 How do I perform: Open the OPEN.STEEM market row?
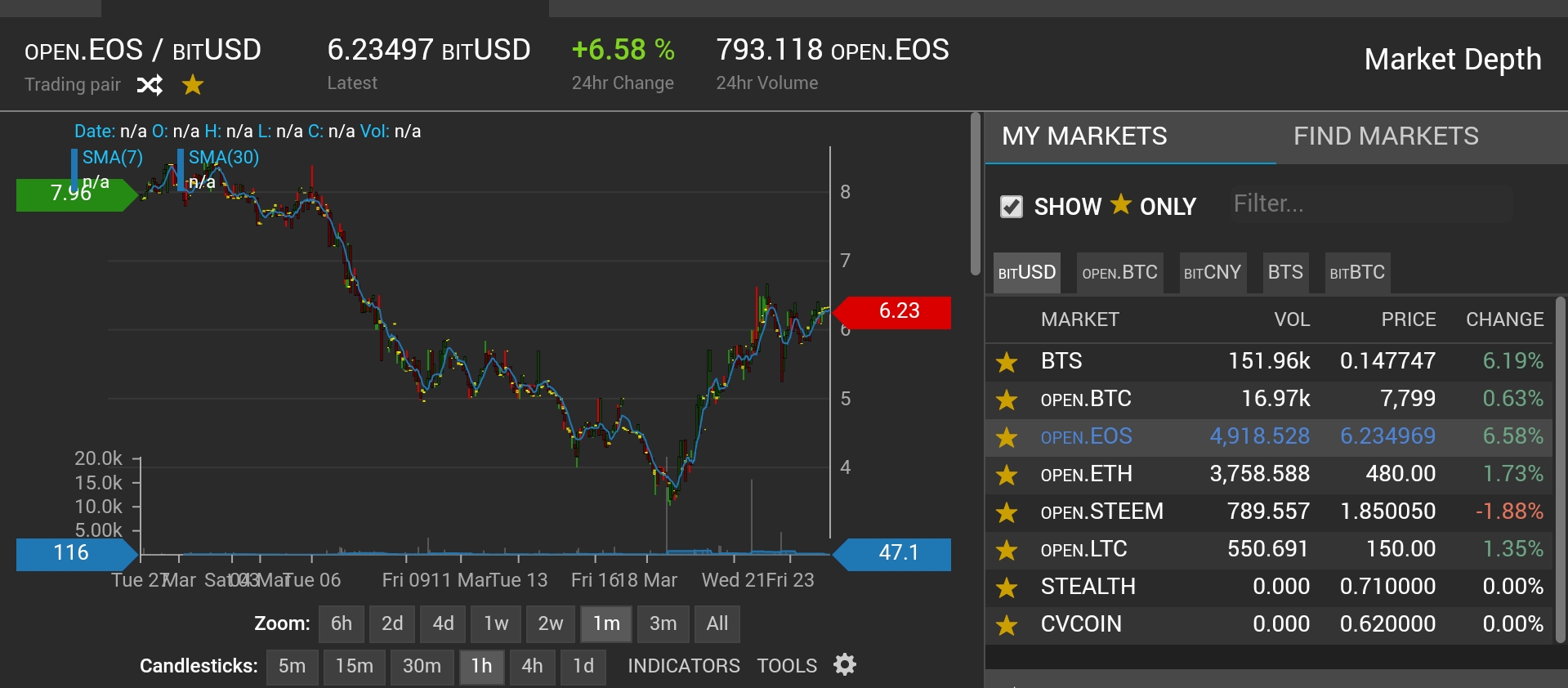(x=1270, y=512)
